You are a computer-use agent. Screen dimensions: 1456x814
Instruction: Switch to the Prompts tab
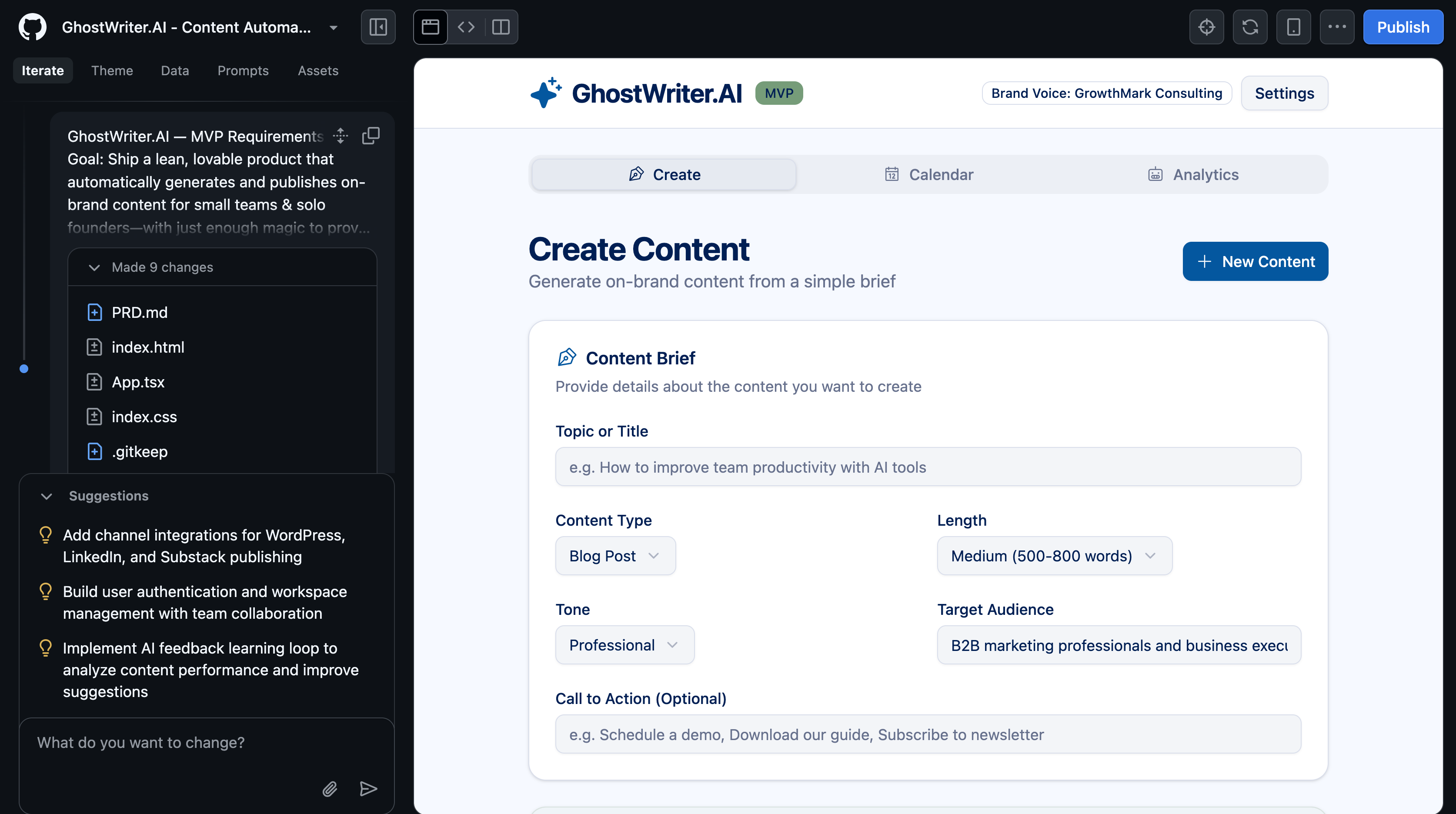243,70
